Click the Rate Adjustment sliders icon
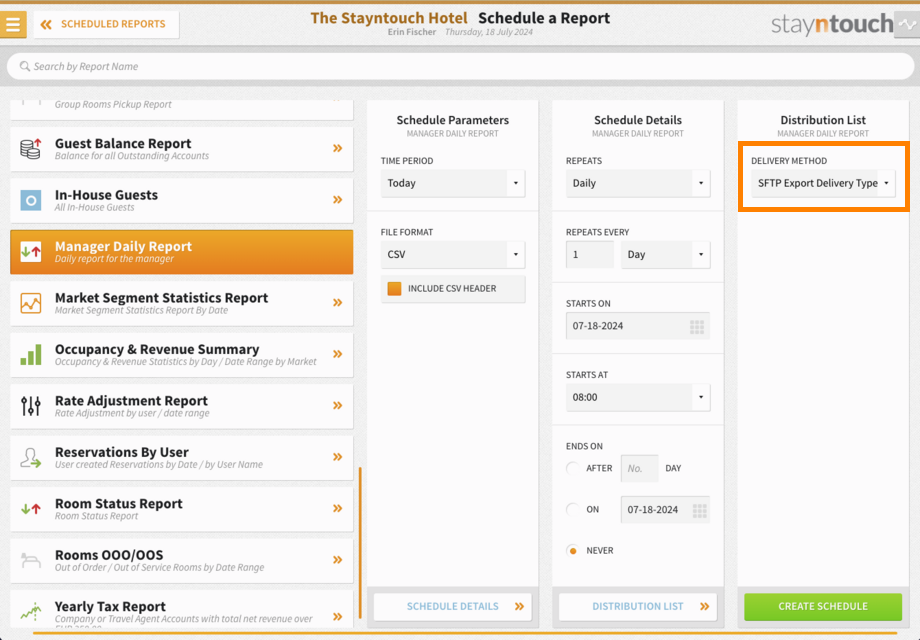The image size is (920, 640). (x=31, y=406)
